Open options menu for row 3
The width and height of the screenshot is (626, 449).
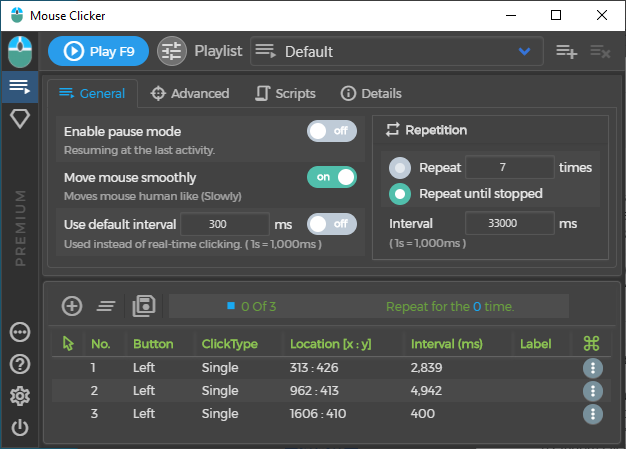(592, 414)
